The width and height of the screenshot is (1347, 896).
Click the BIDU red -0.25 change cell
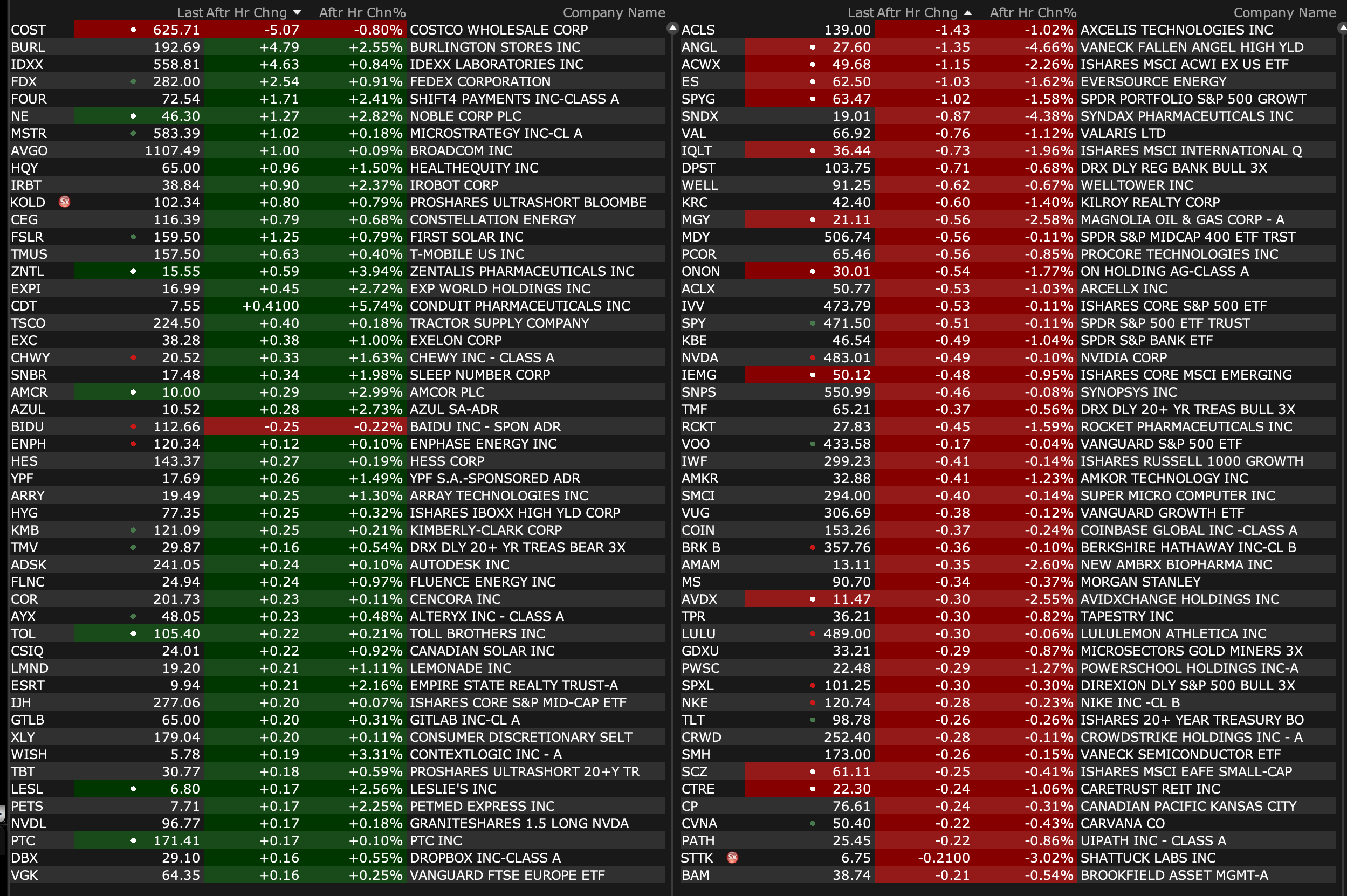pyautogui.click(x=281, y=427)
